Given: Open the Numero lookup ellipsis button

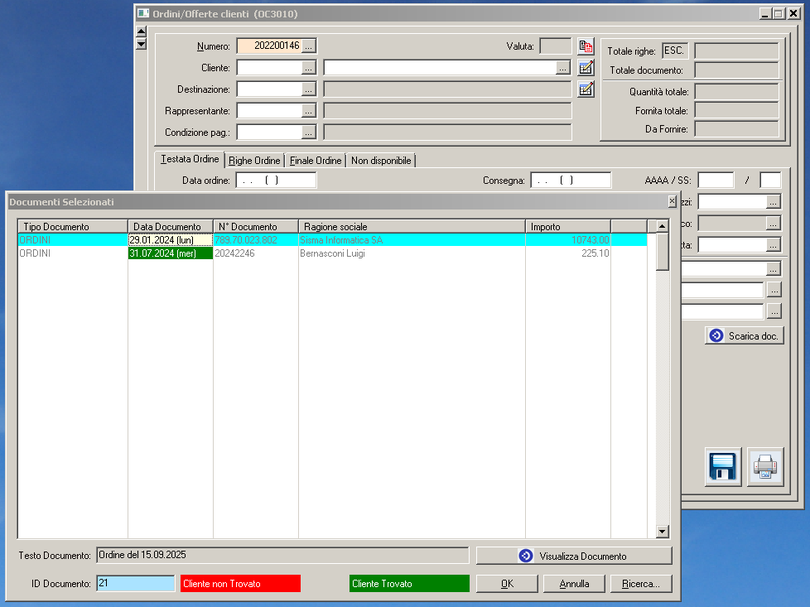Looking at the screenshot, I should 309,46.
